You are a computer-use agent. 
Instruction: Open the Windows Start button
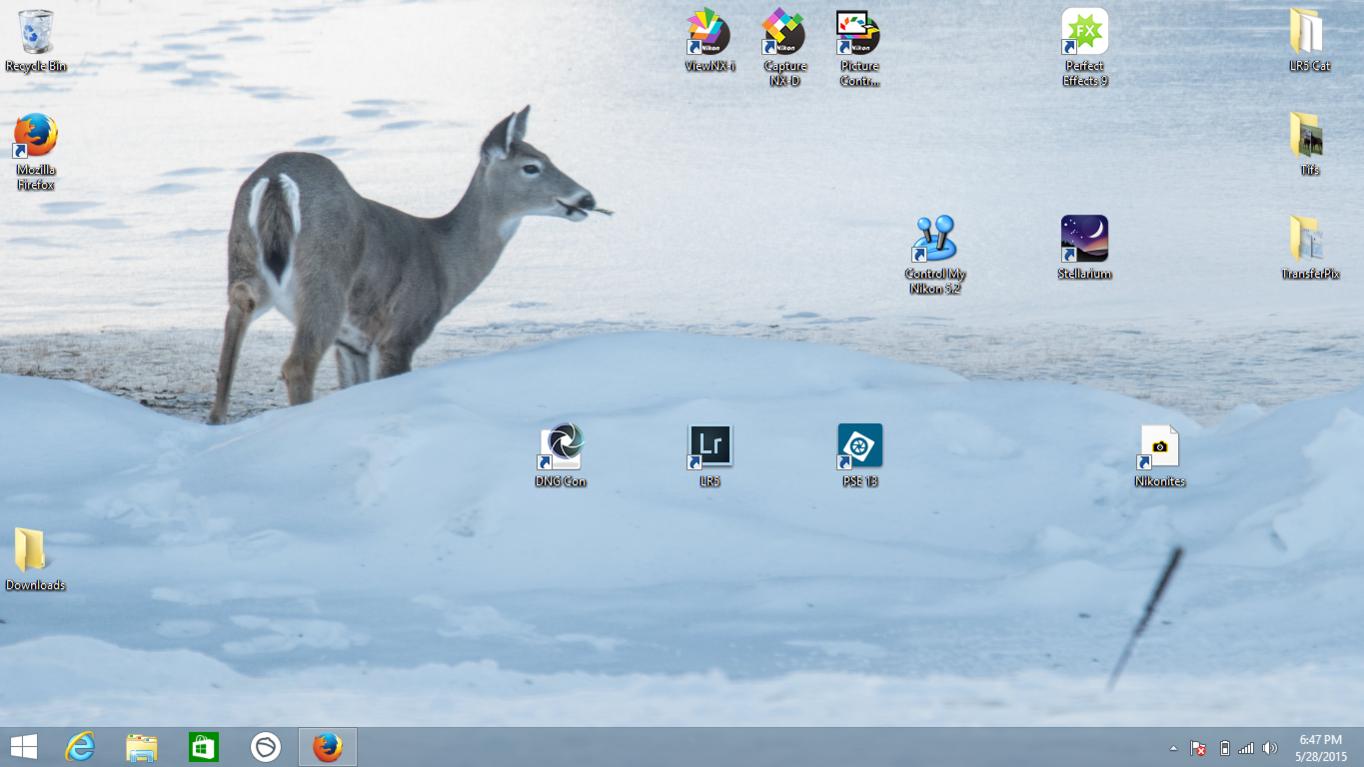[x=23, y=747]
